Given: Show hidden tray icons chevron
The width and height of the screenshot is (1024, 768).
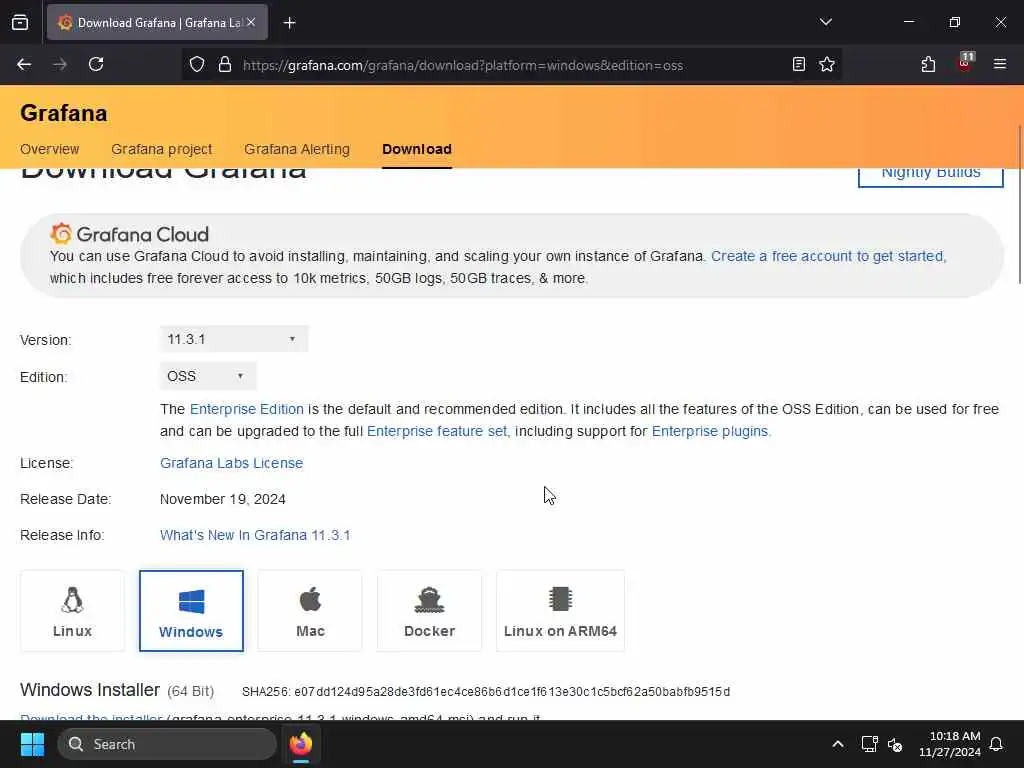Looking at the screenshot, I should [838, 744].
